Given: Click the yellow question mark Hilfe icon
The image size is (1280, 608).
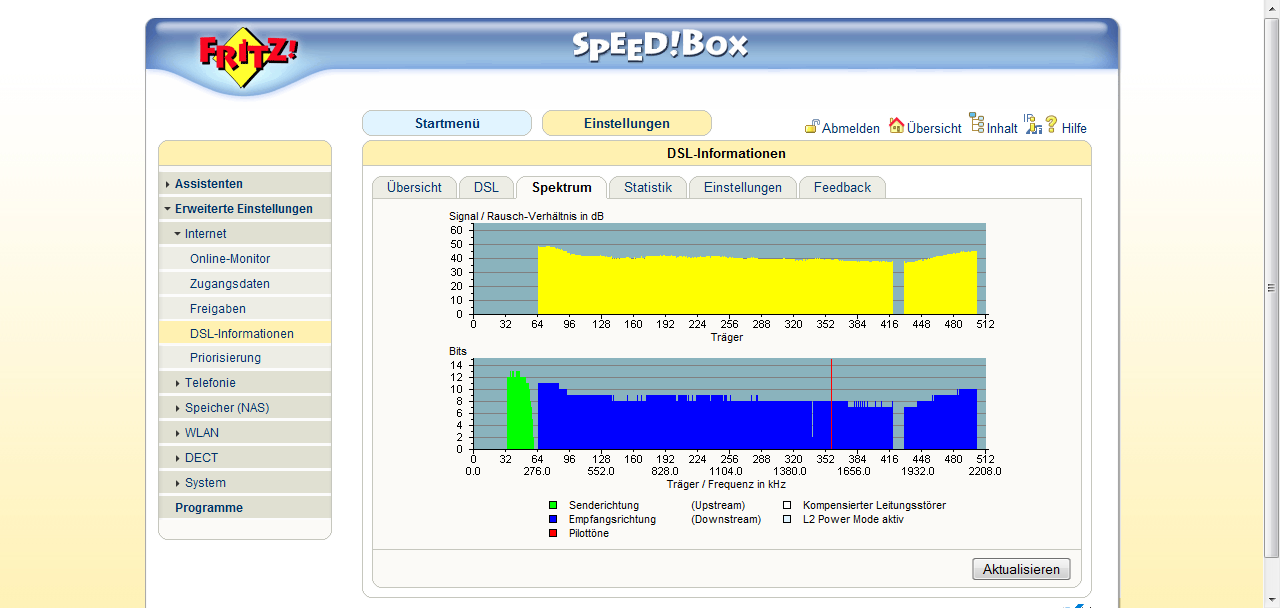Looking at the screenshot, I should 1051,125.
